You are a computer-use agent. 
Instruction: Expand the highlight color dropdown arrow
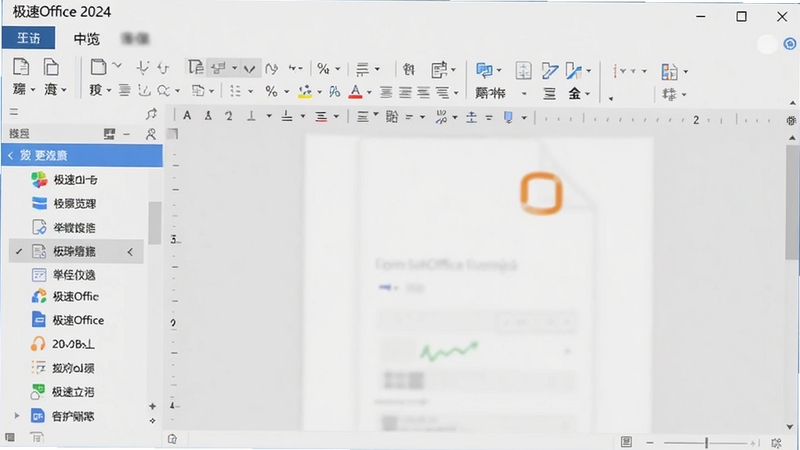319,92
